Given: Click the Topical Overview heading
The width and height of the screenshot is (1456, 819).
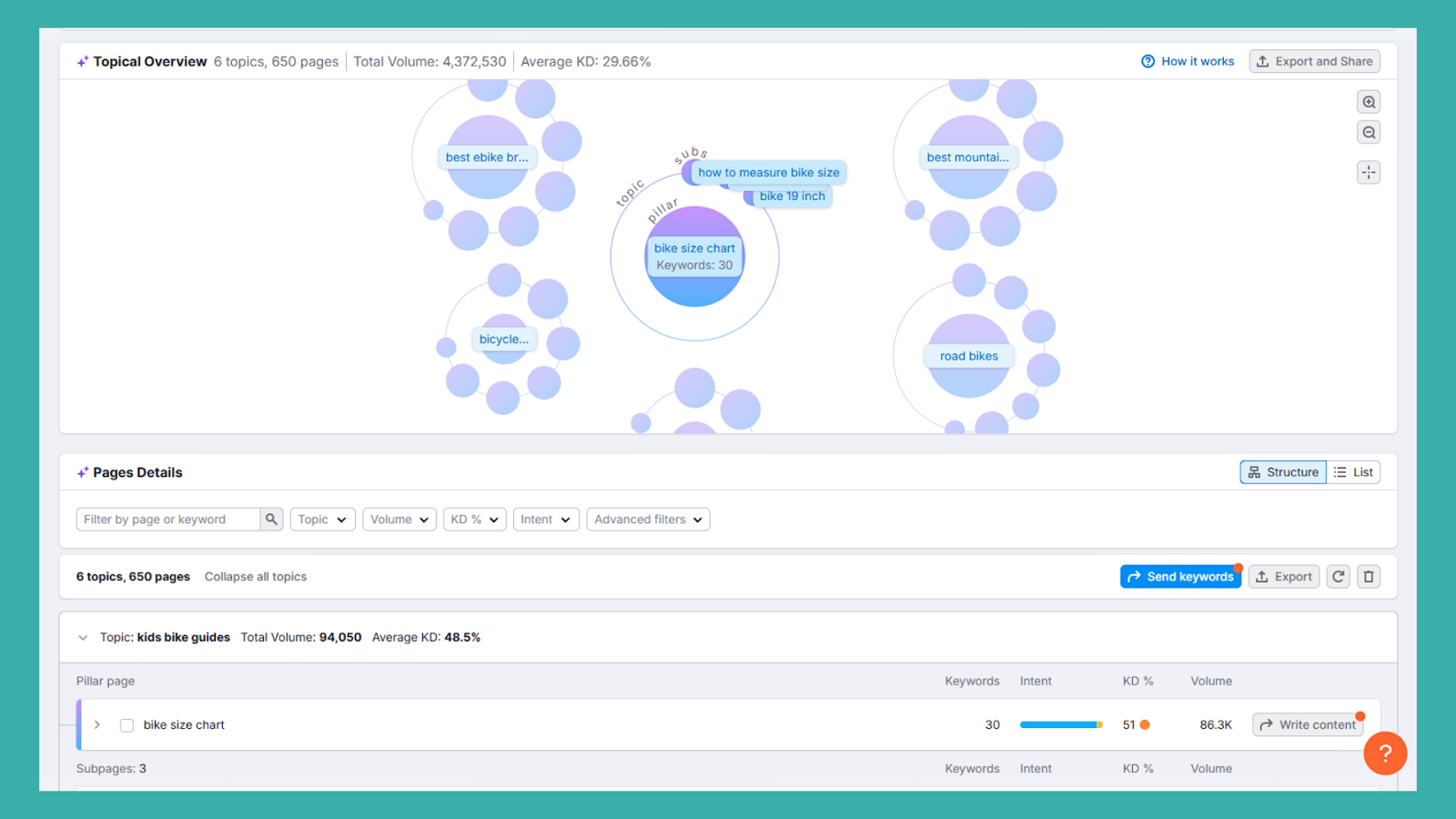Looking at the screenshot, I should pyautogui.click(x=150, y=61).
